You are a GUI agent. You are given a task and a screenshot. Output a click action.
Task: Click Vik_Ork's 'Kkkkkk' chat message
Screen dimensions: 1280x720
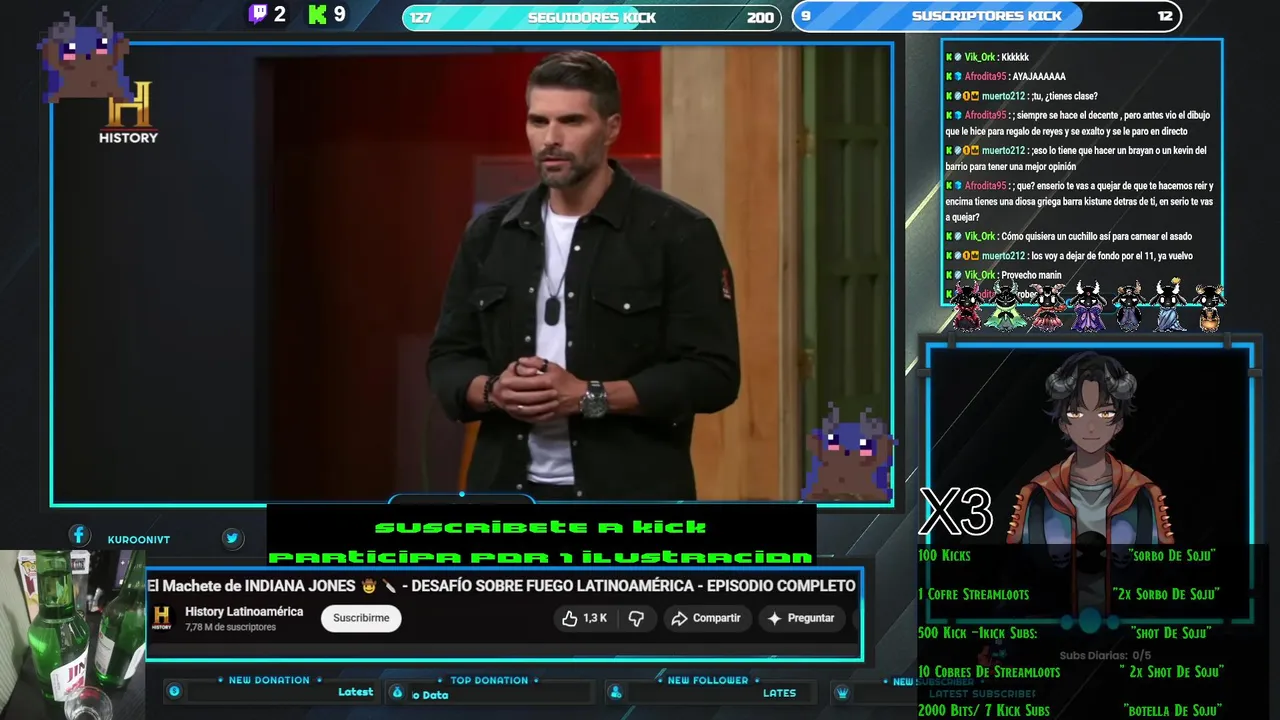[987, 57]
